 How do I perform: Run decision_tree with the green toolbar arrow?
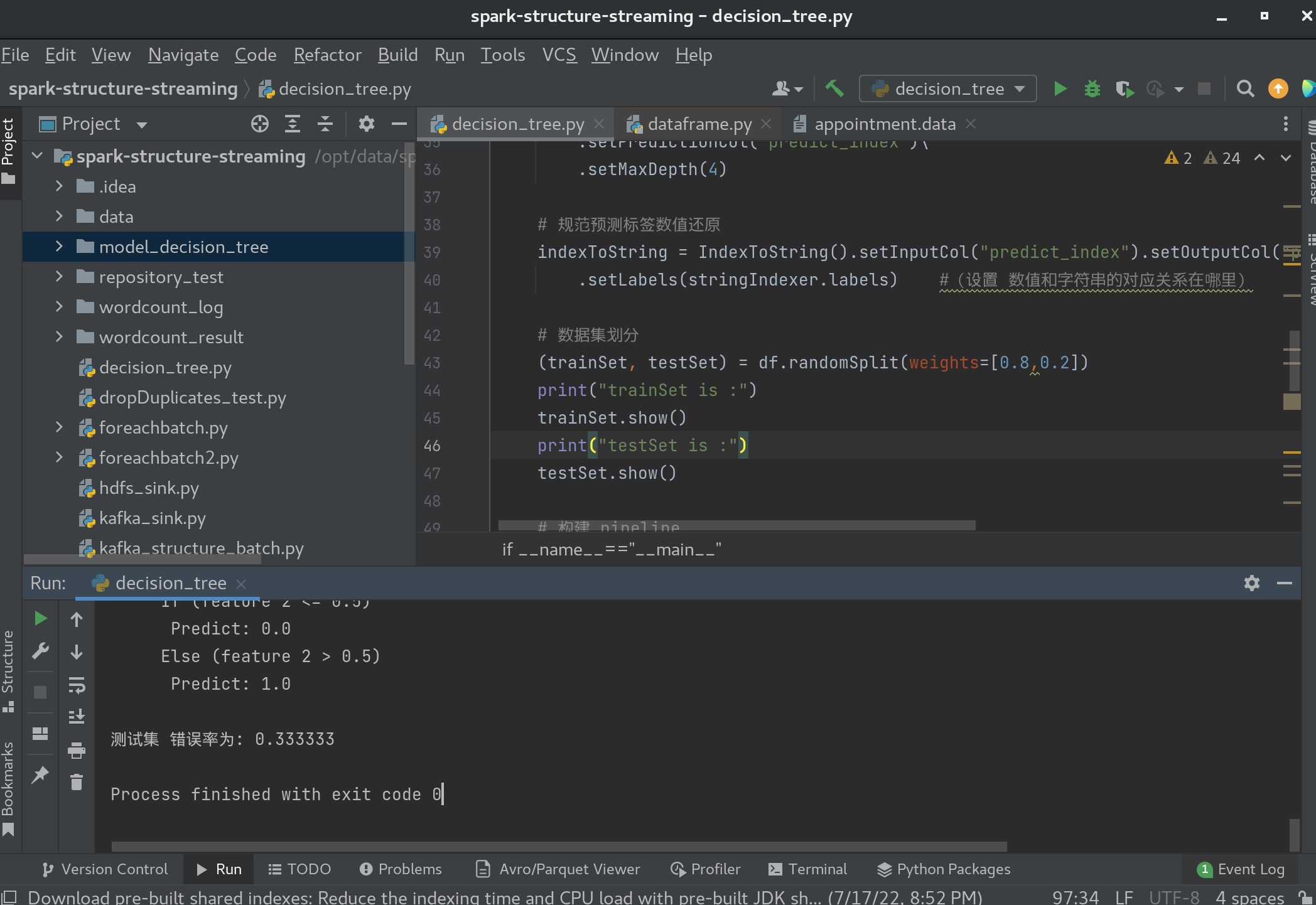click(x=1060, y=89)
